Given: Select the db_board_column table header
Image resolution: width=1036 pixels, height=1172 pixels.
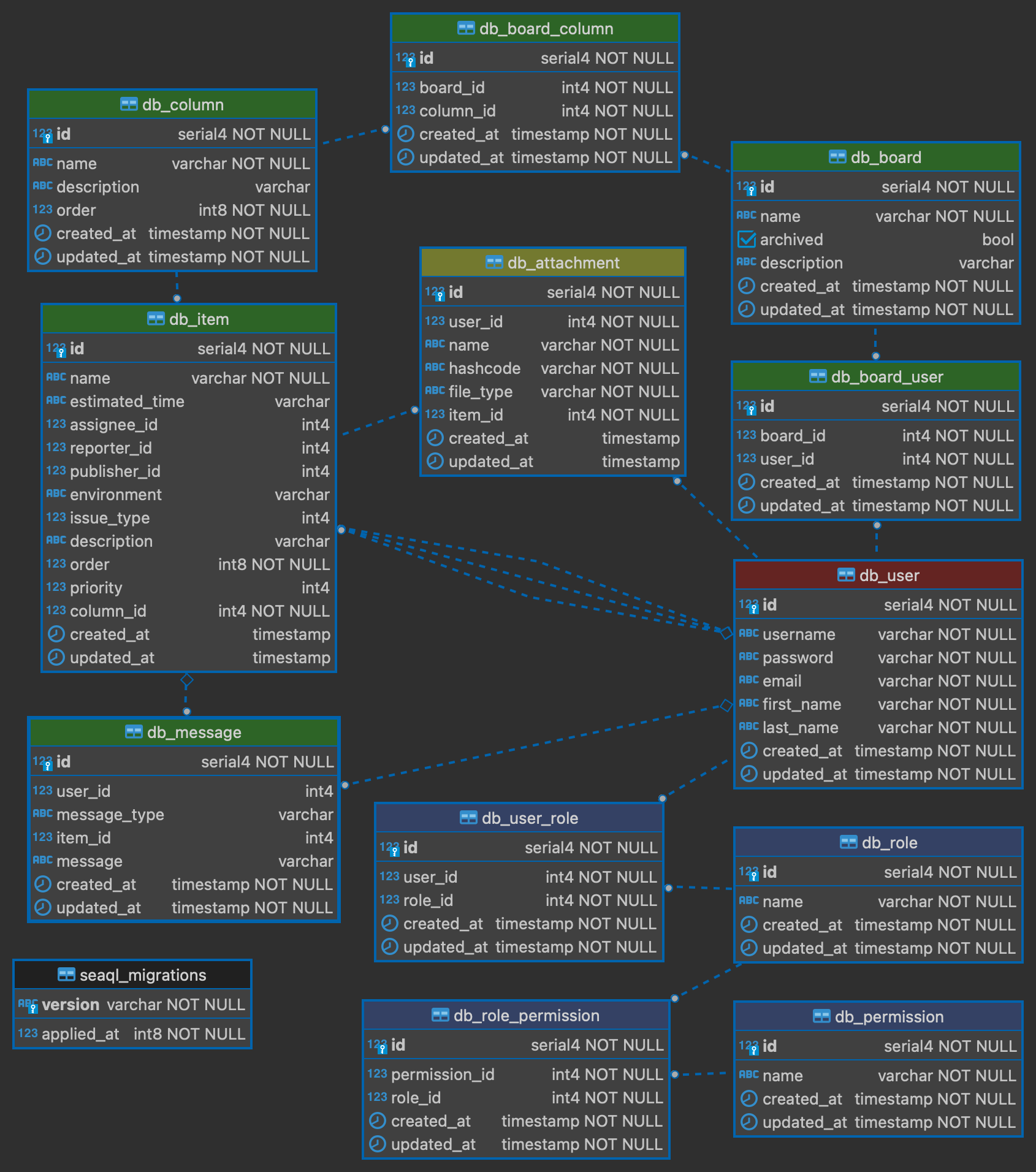Looking at the screenshot, I should pos(535,29).
